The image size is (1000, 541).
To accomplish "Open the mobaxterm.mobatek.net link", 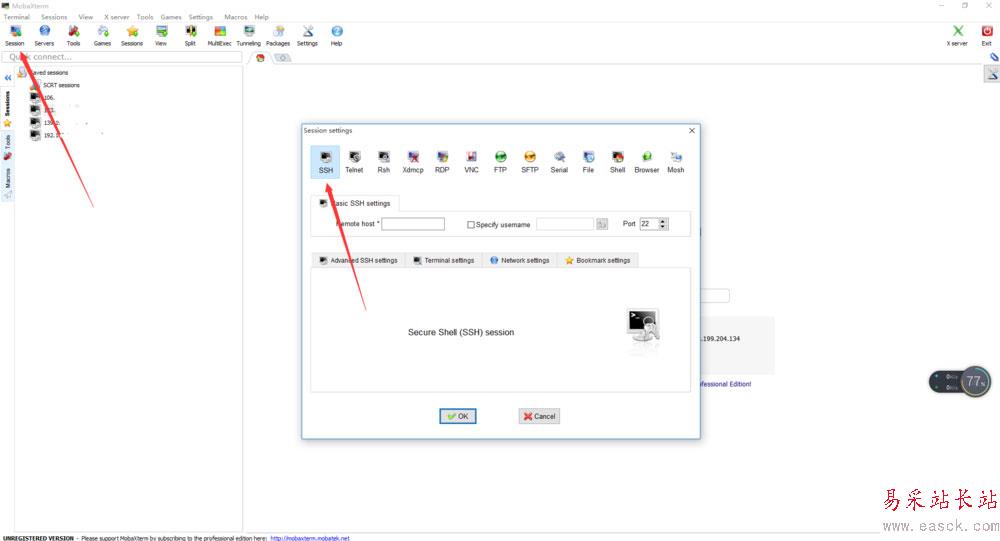I will coord(310,538).
